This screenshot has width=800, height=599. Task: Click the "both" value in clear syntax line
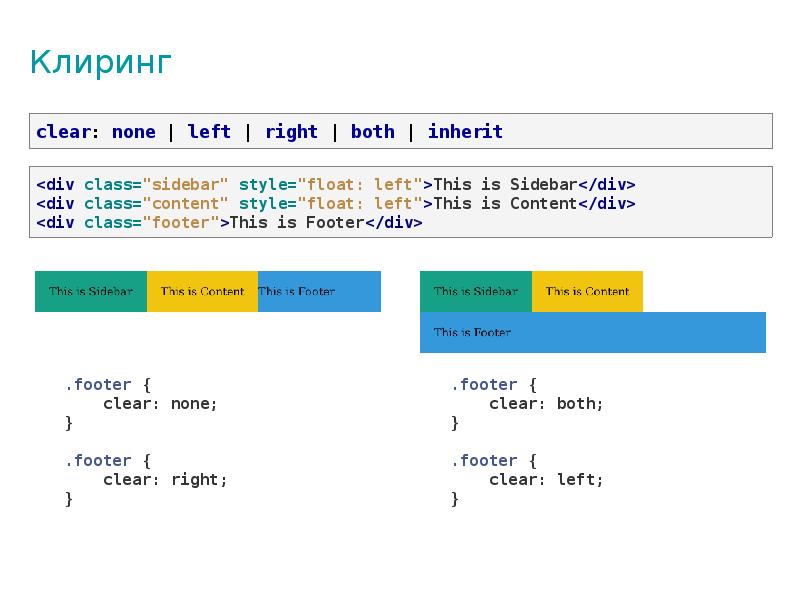(x=372, y=132)
